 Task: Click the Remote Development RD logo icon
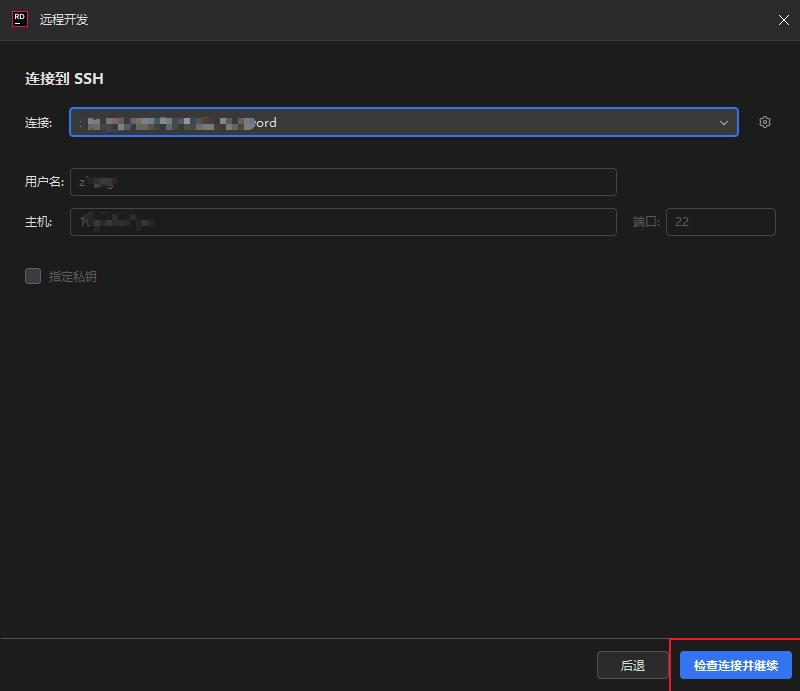click(19, 19)
